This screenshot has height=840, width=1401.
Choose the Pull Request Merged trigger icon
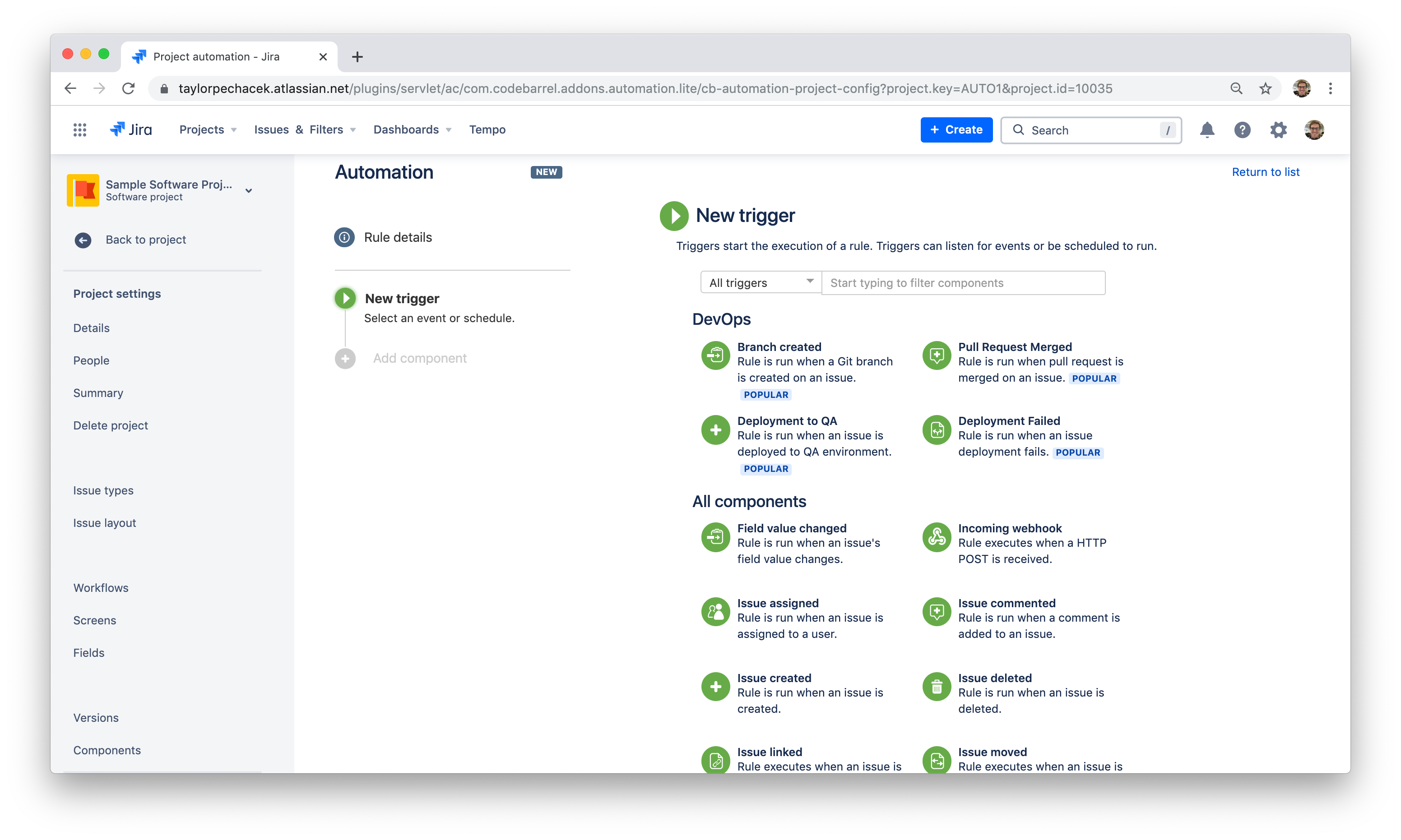click(936, 355)
